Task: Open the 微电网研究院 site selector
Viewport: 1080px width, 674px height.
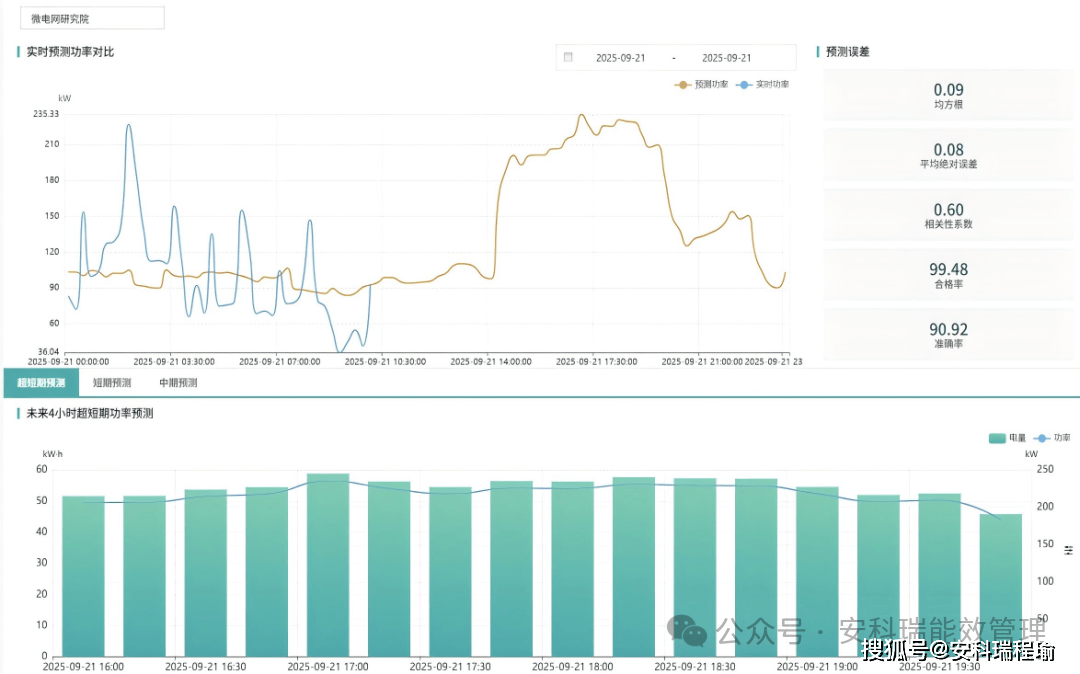Action: click(92, 19)
